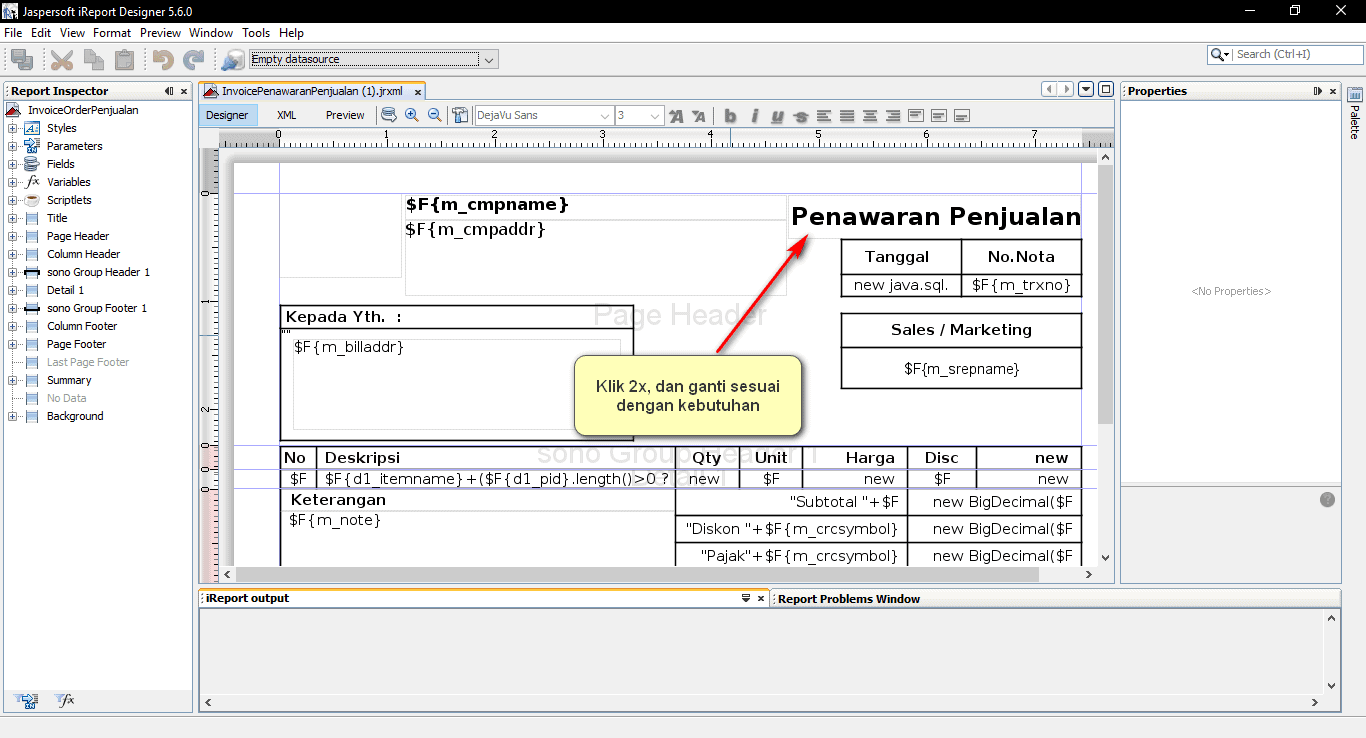Open the Empty datasource dropdown
This screenshot has width=1366, height=738.
pos(489,60)
